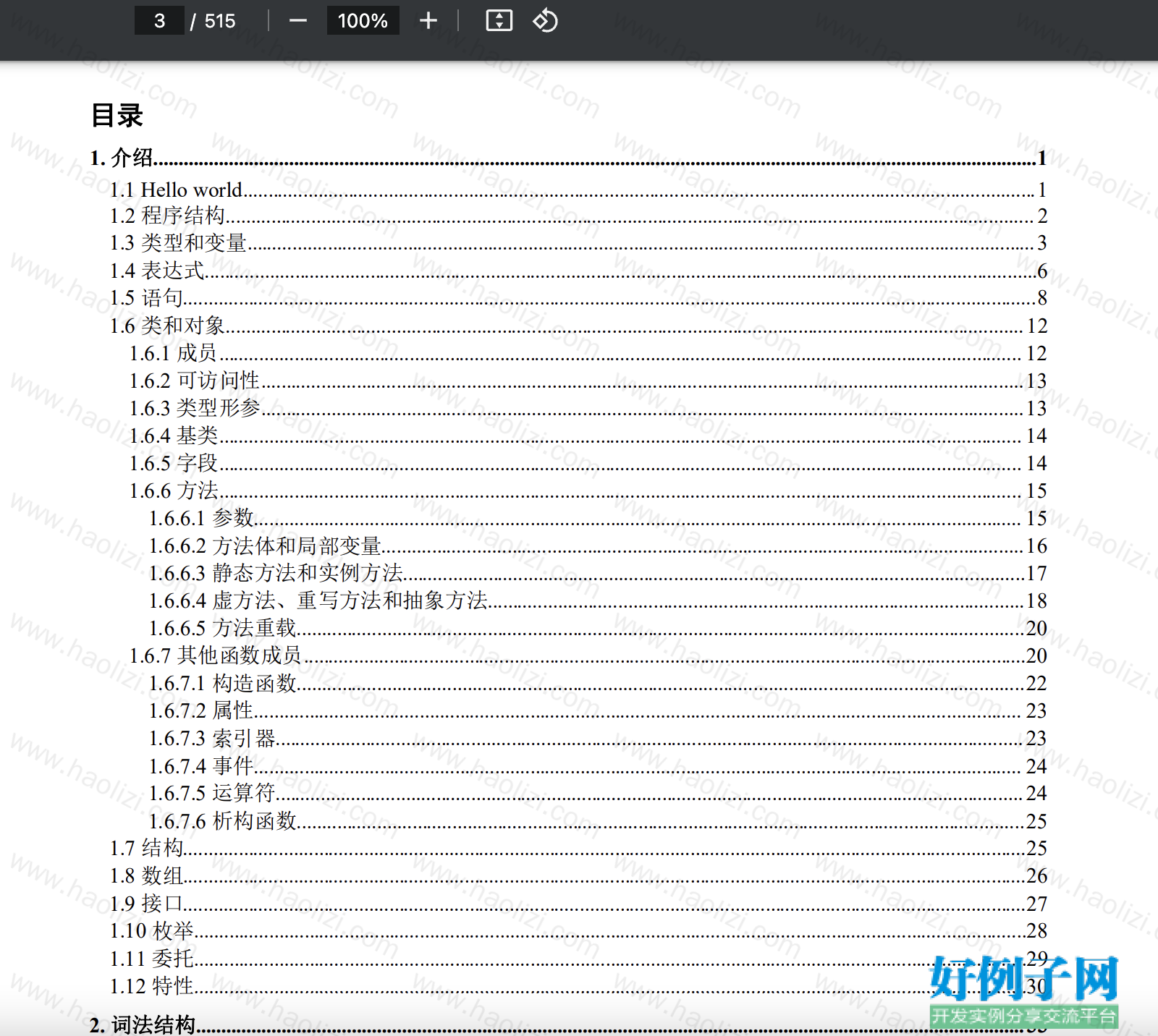This screenshot has height=1036, width=1158.
Task: Jump to section 1.8 数组
Action: click(578, 875)
